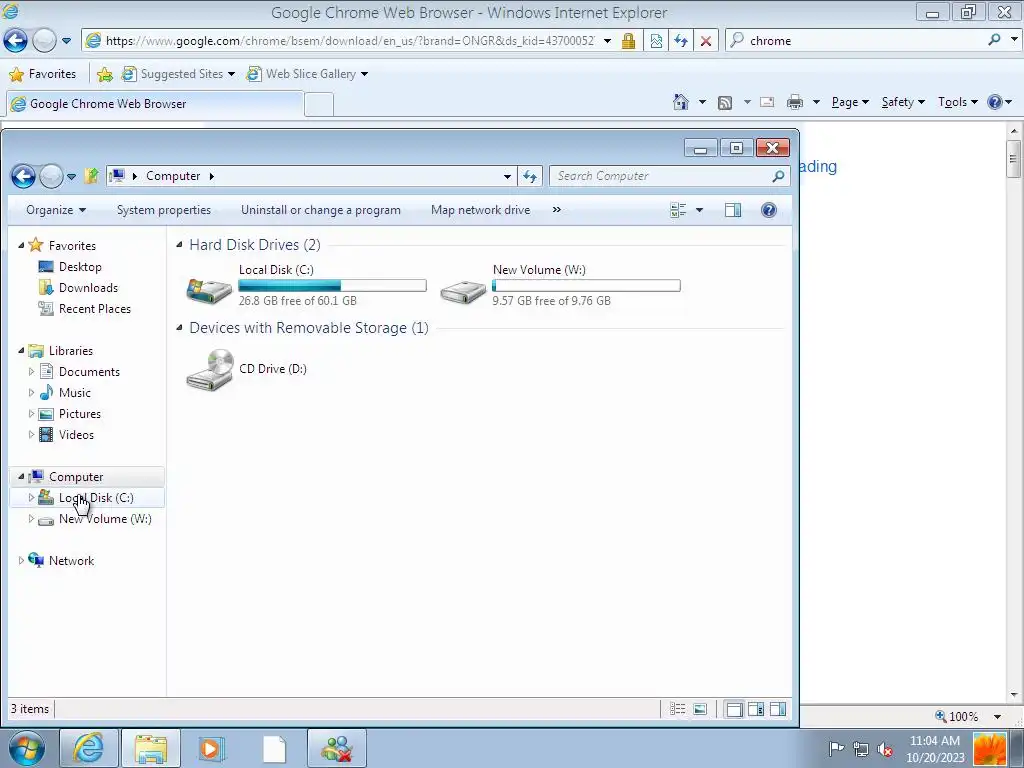The height and width of the screenshot is (768, 1024).
Task: Collapse Devices with Removable Storage group
Action: pos(179,328)
